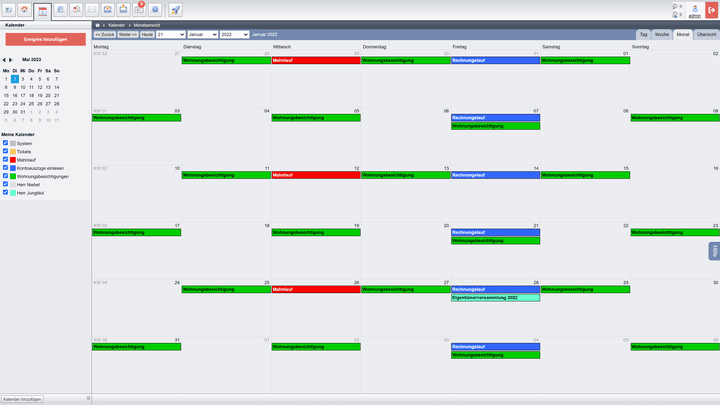The width and height of the screenshot is (720, 405).
Task: Open the 2022 year dropdown
Action: pos(234,34)
